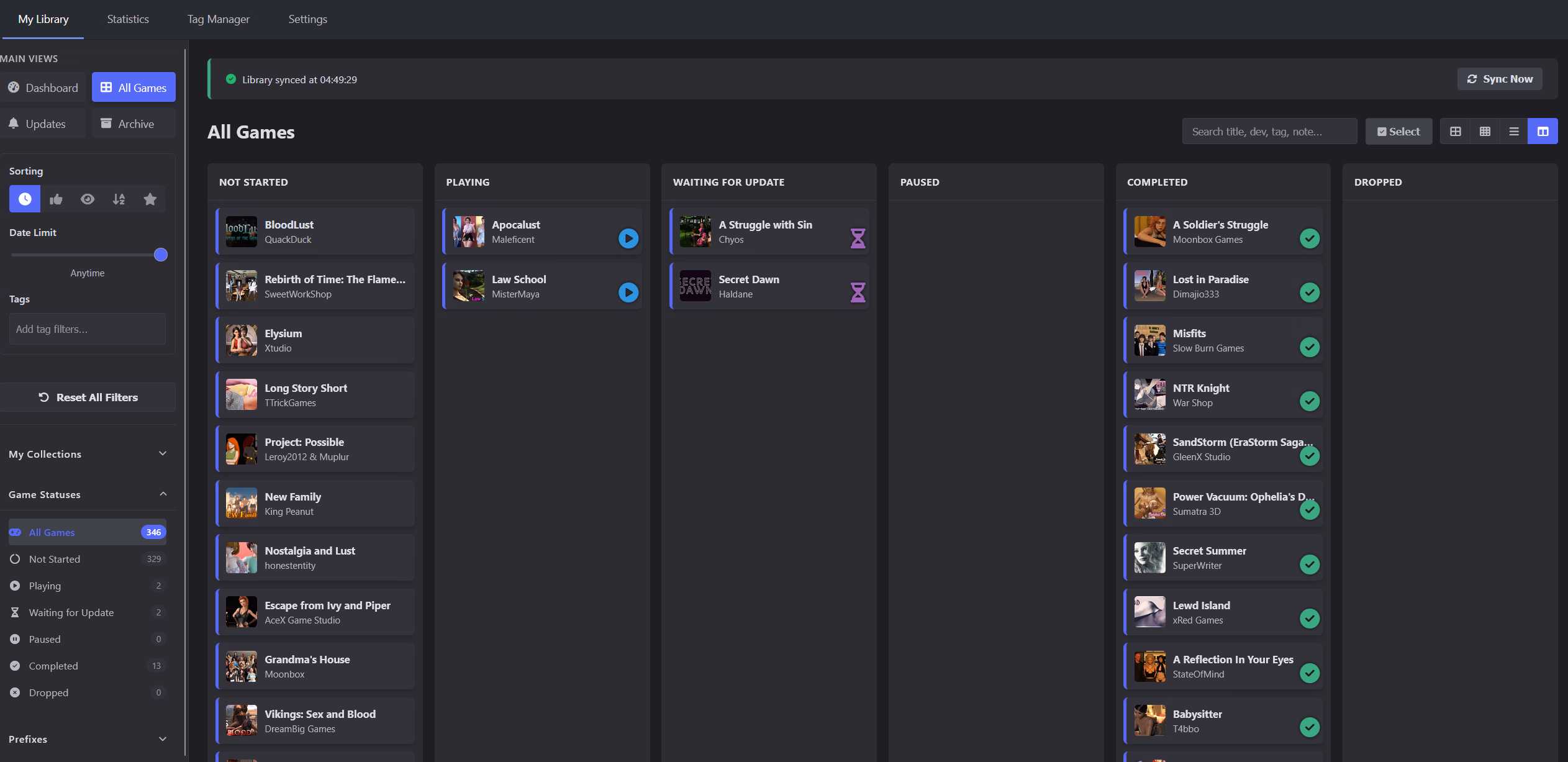1568x762 pixels.
Task: Select the All Games main view
Action: pyautogui.click(x=134, y=88)
